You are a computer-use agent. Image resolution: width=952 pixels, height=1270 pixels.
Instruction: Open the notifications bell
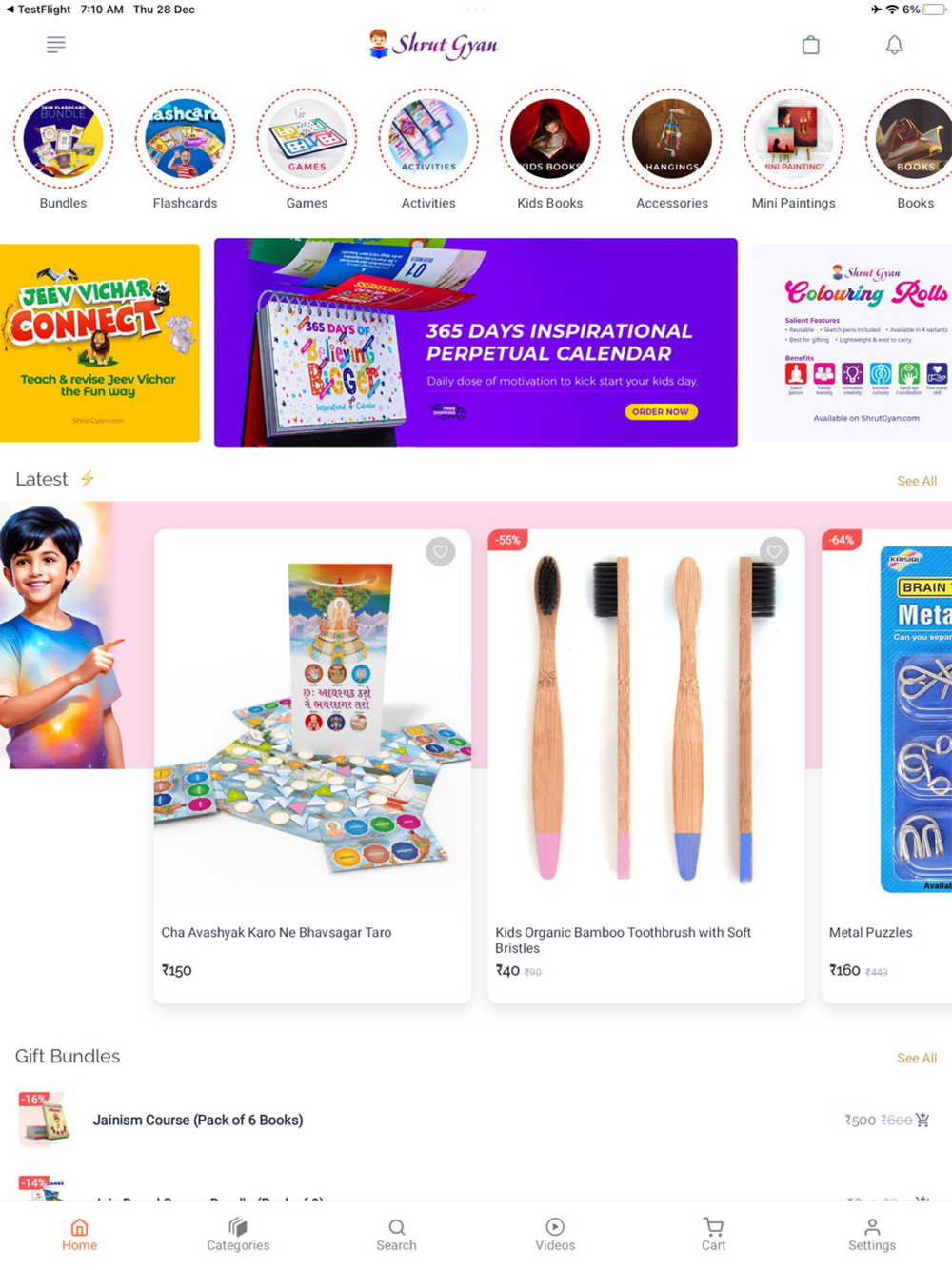pyautogui.click(x=894, y=45)
